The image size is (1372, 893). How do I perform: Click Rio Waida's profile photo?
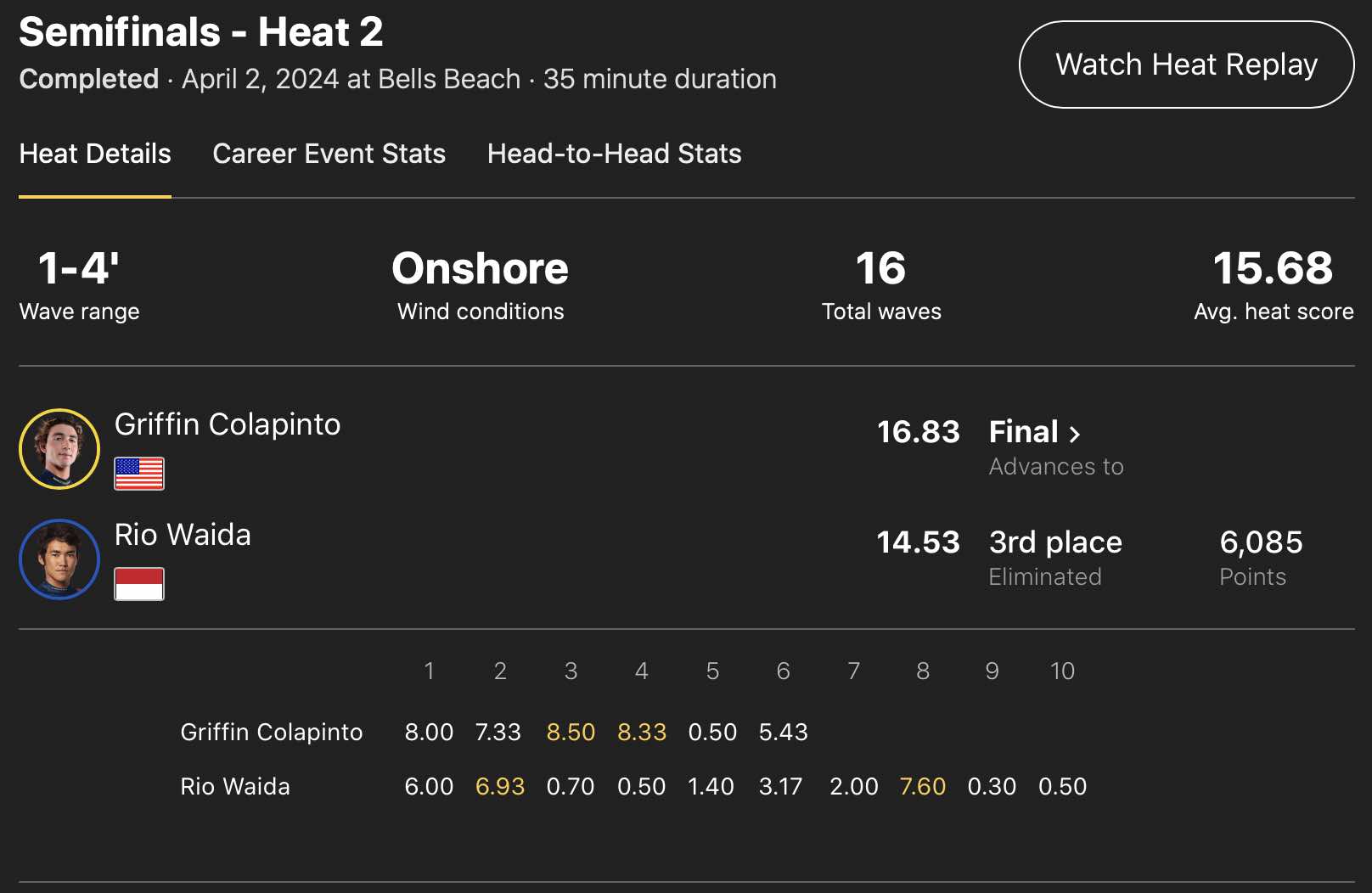[59, 559]
